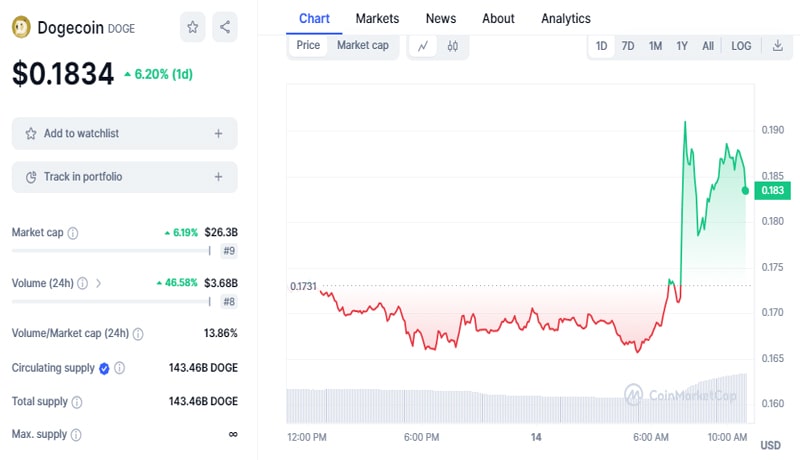Viewport: 800px width, 460px height.
Task: Click market cap rank #9 badge
Action: [x=229, y=251]
